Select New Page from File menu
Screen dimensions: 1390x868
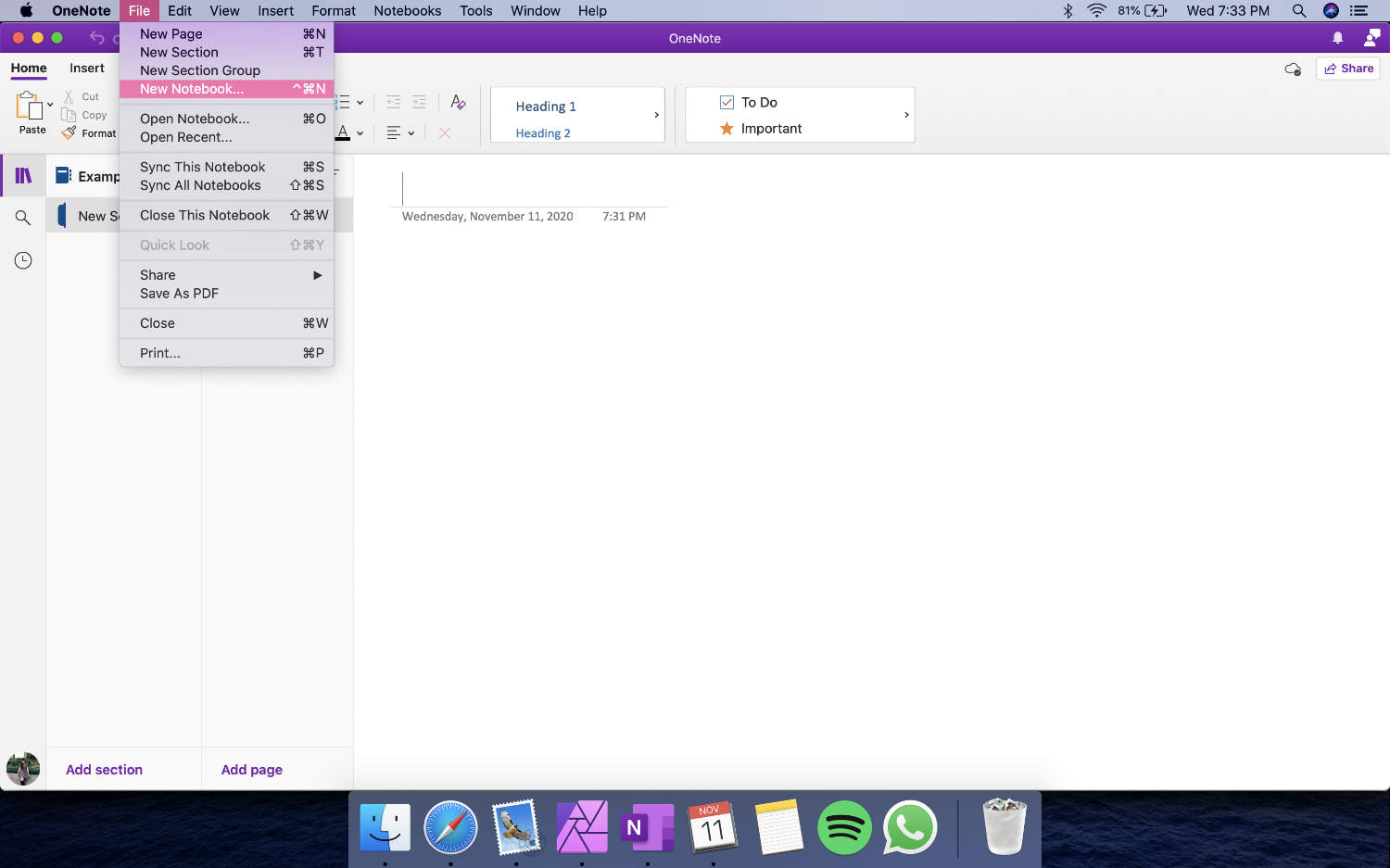(226, 34)
